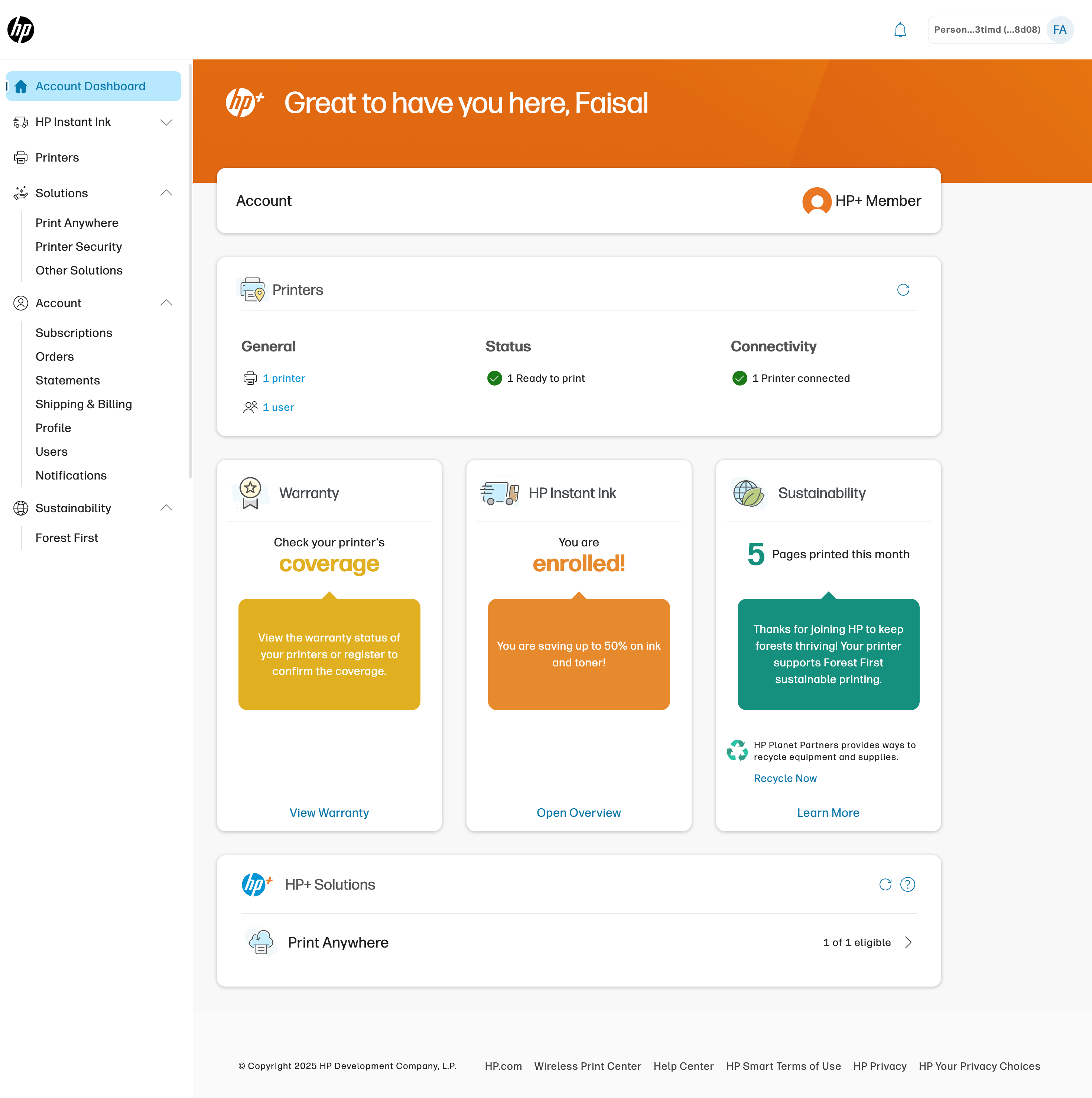Expand the HP Instant Ink sidebar section
This screenshot has height=1098, width=1092.
(x=166, y=122)
